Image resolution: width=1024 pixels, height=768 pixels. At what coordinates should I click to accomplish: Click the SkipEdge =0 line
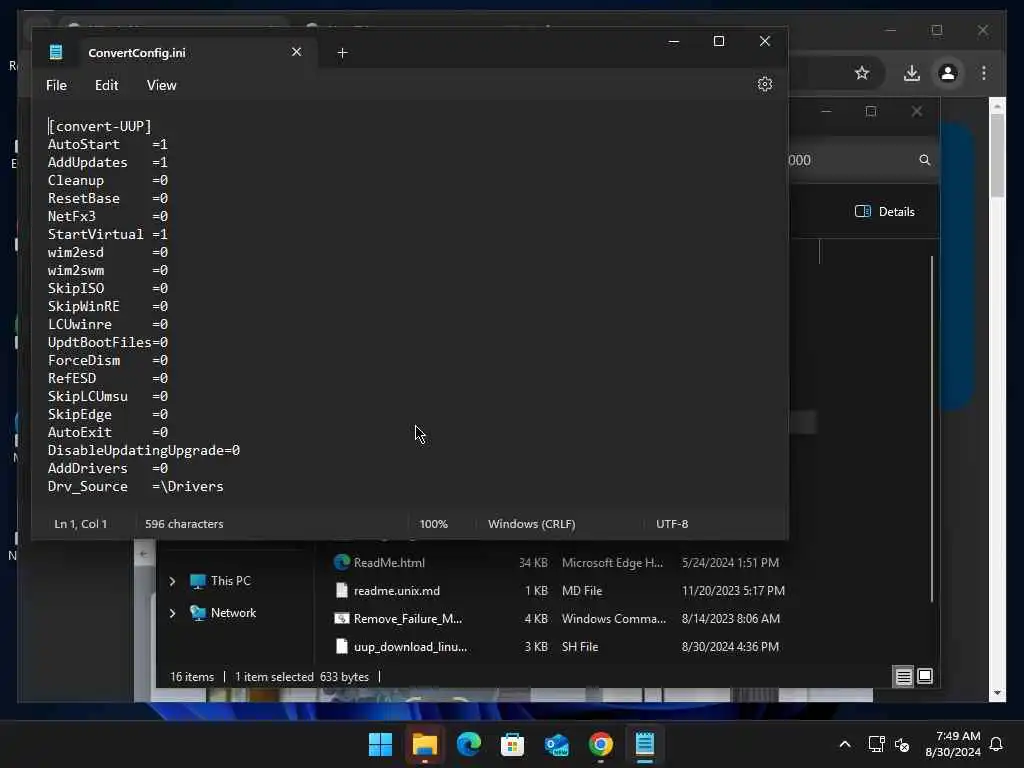click(108, 415)
